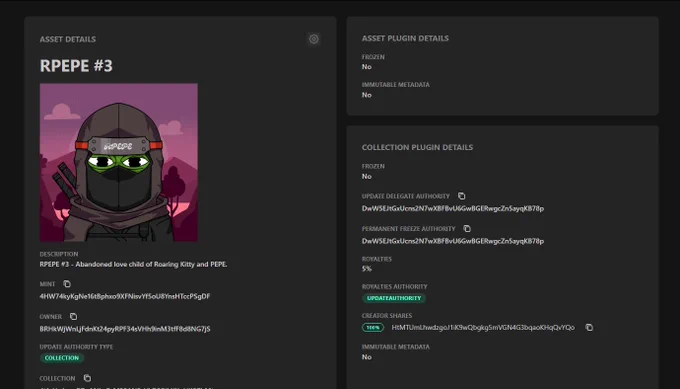Click the 5% royalties value
The image size is (680, 389).
coord(367,269)
